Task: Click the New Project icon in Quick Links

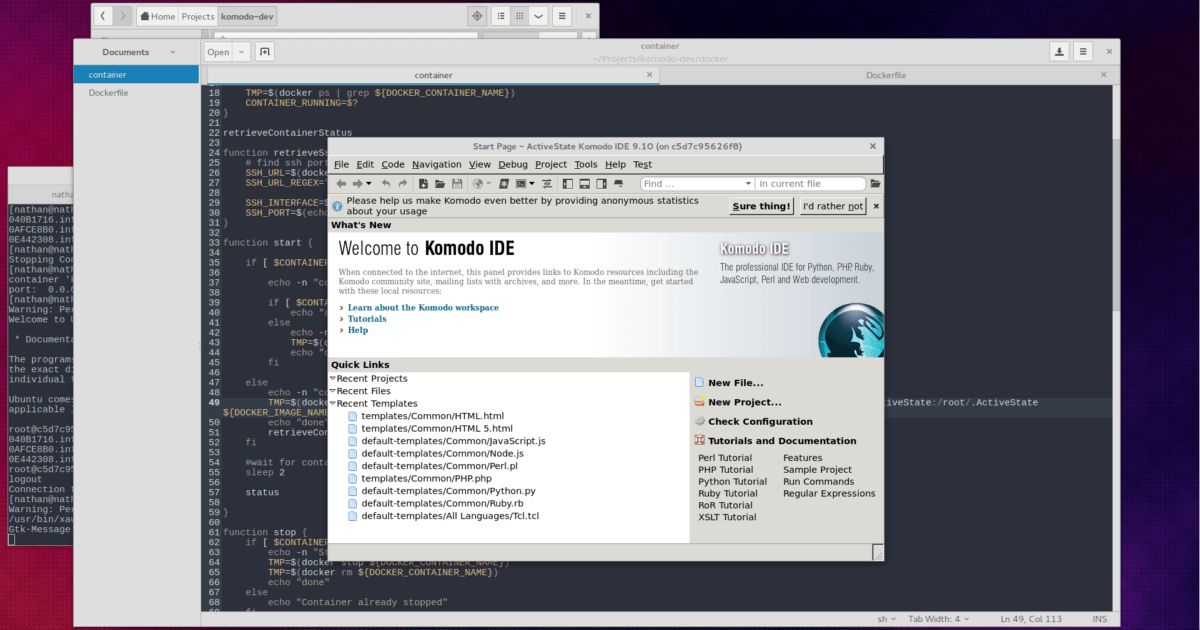Action: click(x=700, y=402)
